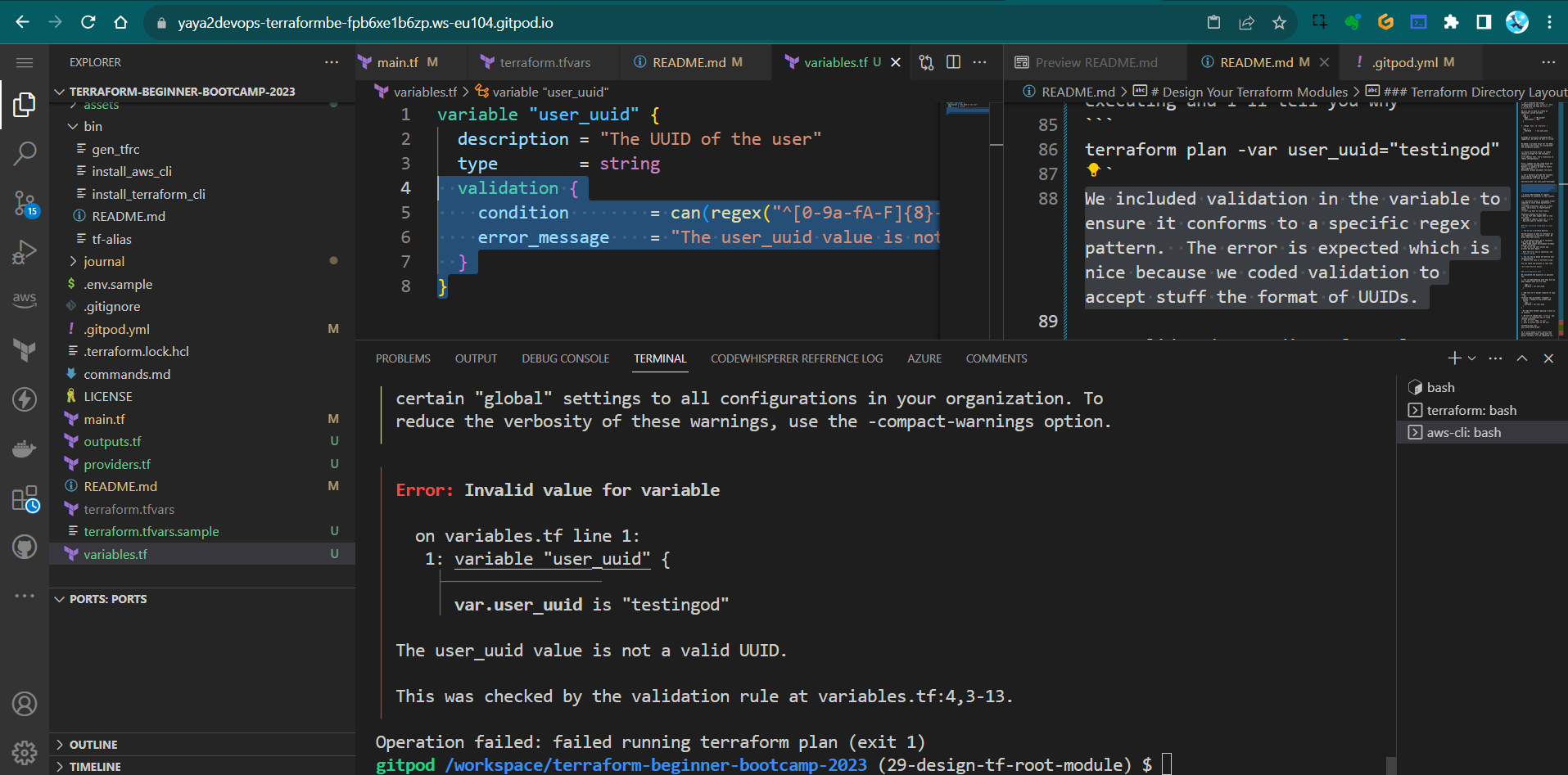This screenshot has width=1568, height=775.
Task: Expand the OUTLINE section
Action: tap(93, 745)
